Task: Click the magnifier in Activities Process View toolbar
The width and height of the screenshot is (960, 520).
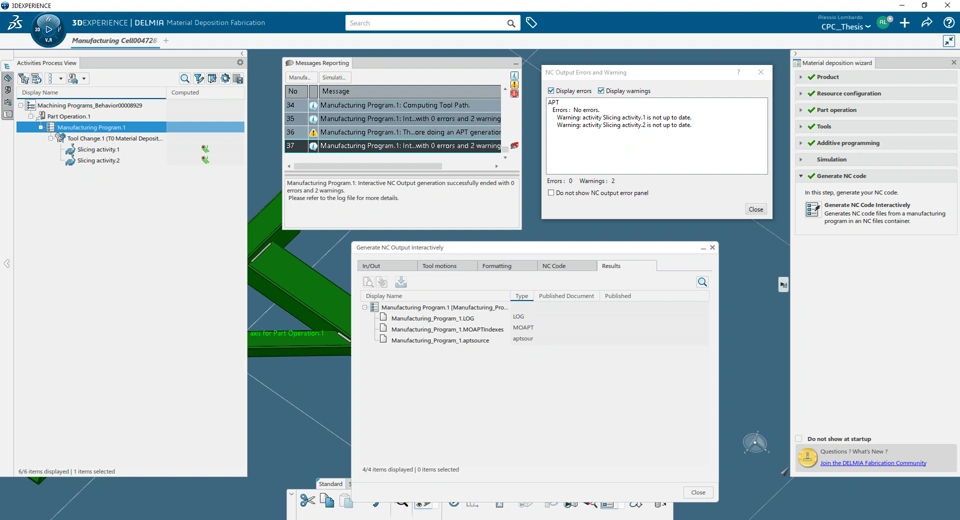Action: (x=184, y=78)
